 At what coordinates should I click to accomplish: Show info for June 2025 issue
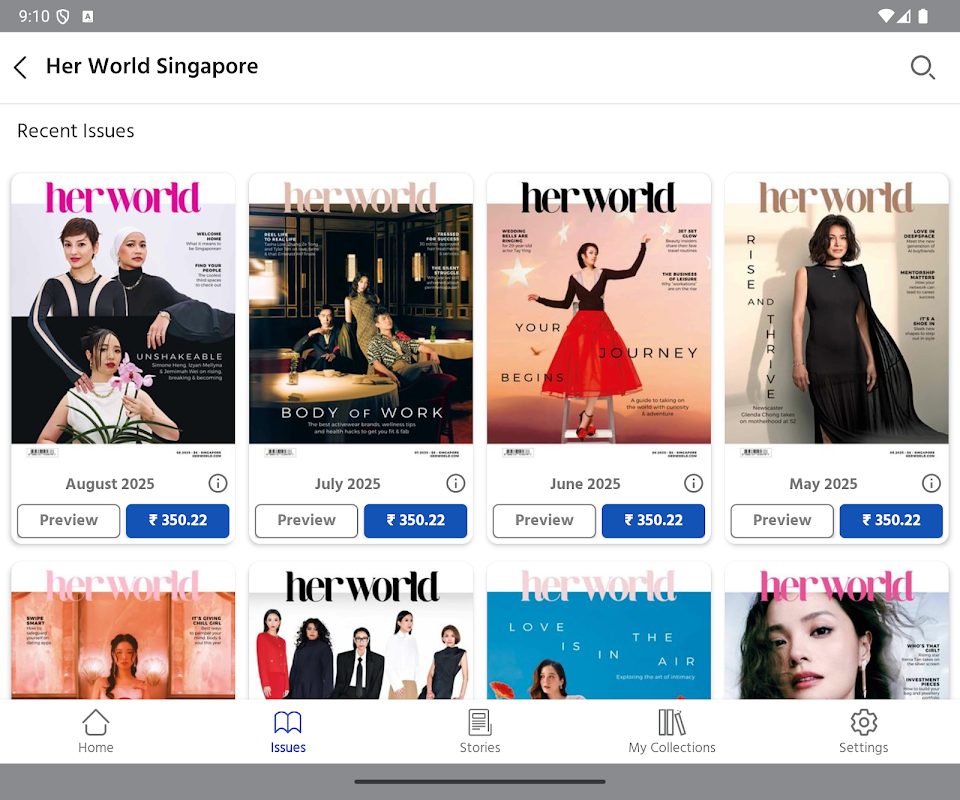click(x=693, y=484)
